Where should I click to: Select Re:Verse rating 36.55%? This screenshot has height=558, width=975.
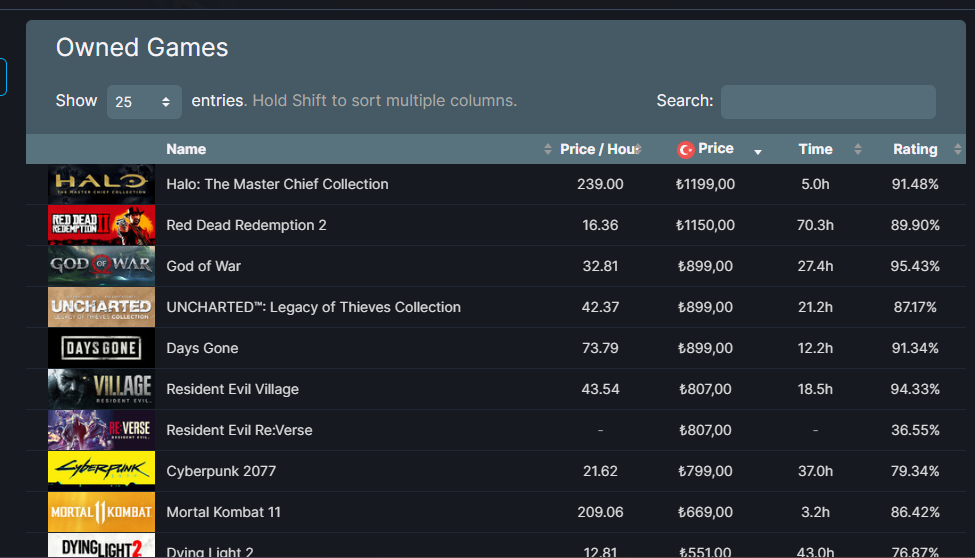click(x=915, y=430)
